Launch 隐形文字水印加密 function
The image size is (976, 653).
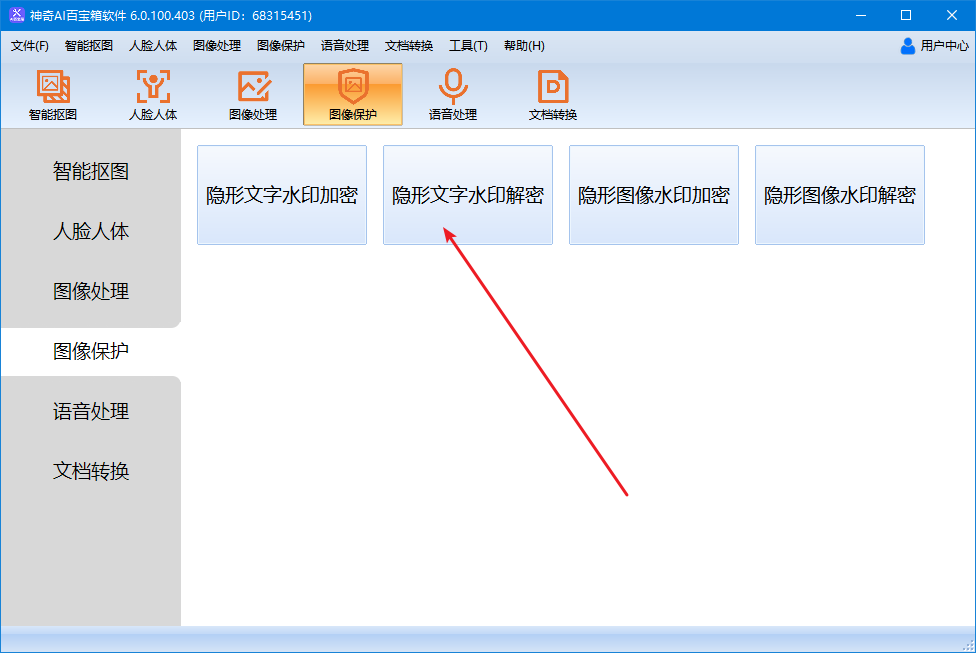coord(282,195)
